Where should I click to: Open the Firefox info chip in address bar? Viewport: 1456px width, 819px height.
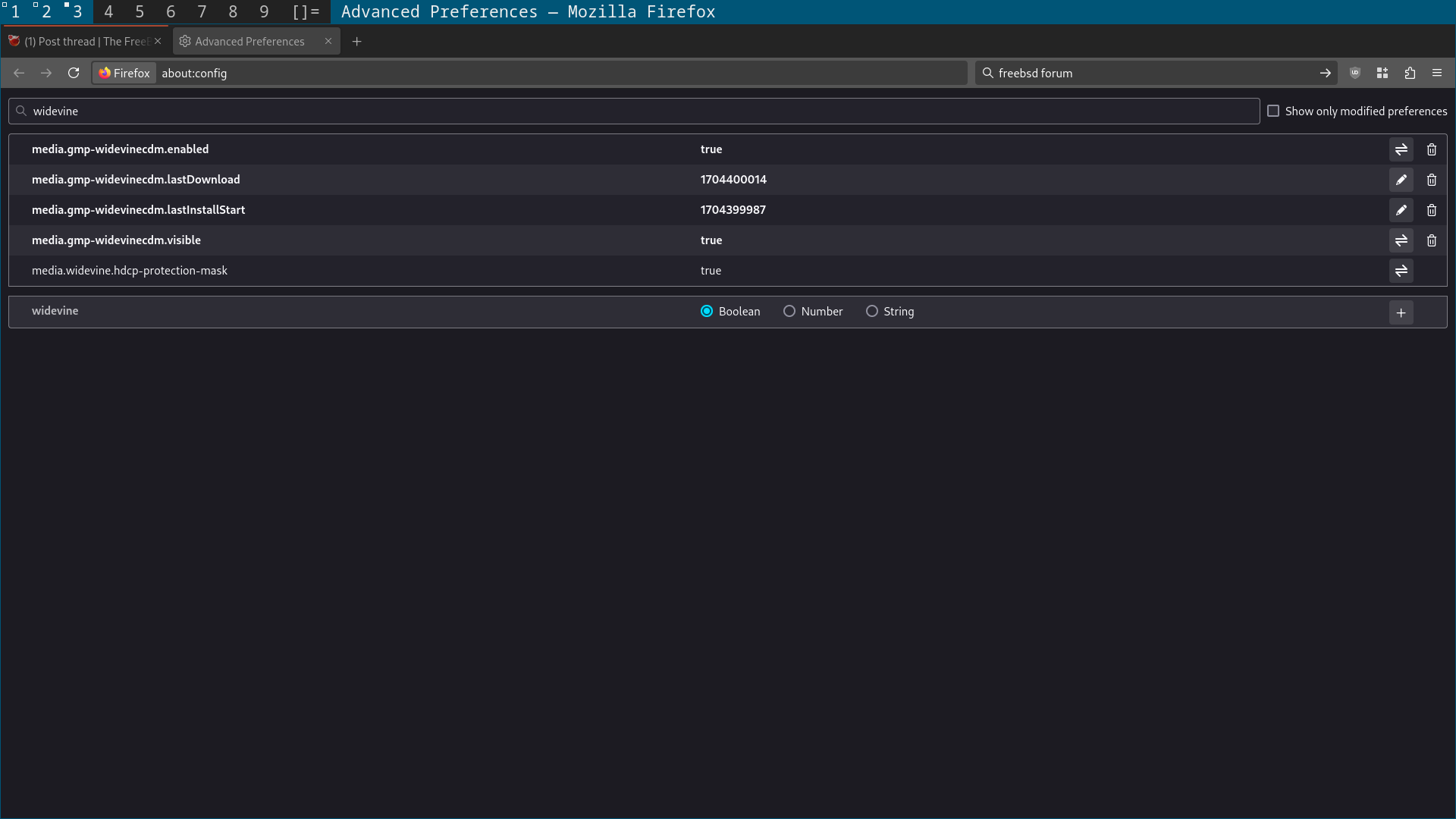[x=123, y=73]
